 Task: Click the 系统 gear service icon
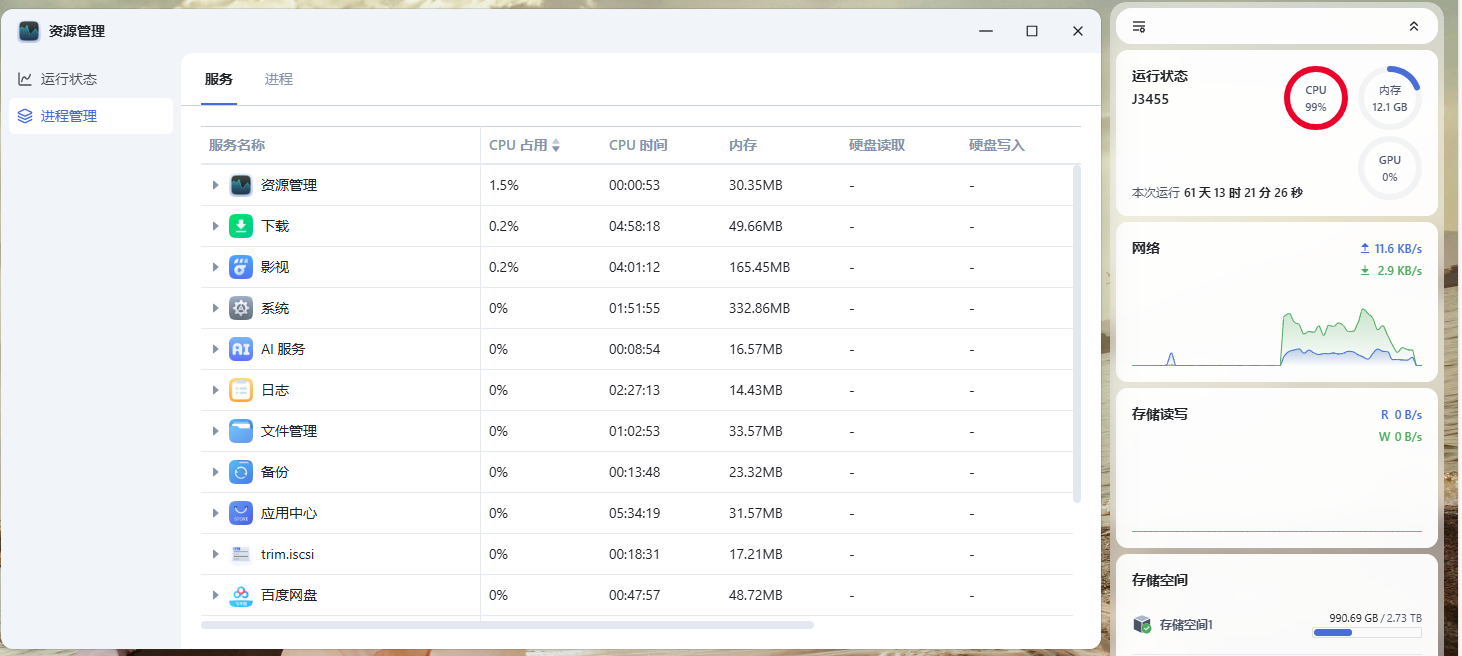(240, 307)
